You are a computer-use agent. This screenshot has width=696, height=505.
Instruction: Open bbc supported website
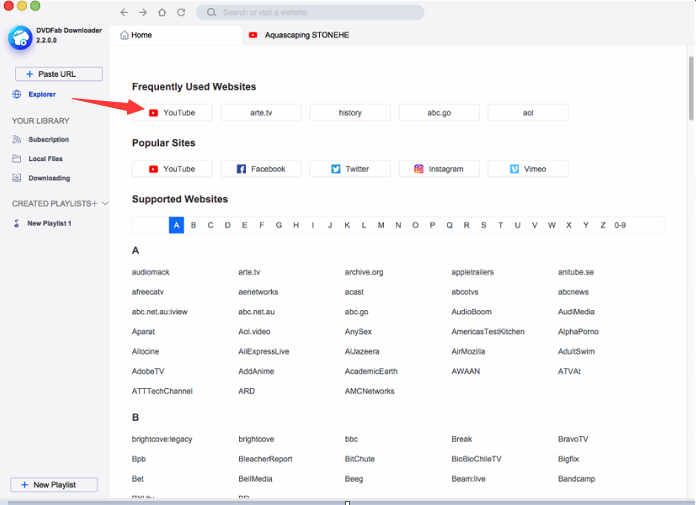click(x=351, y=439)
